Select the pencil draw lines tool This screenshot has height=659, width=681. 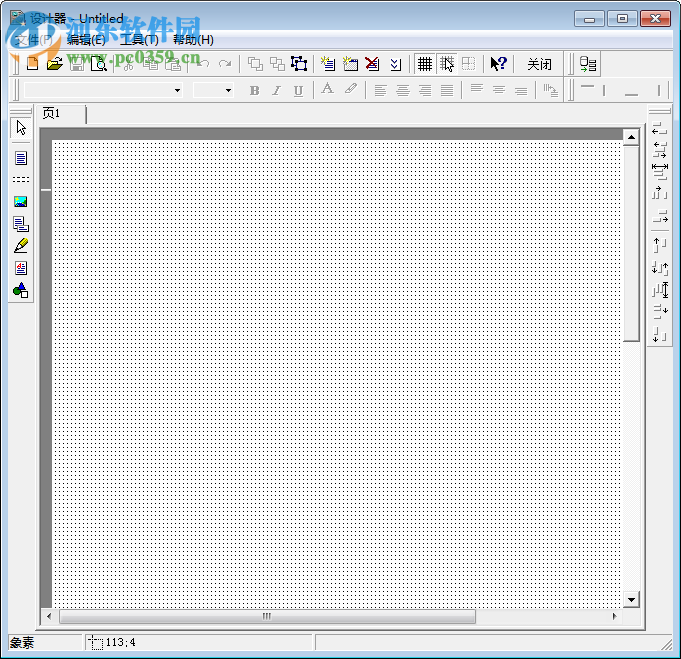coord(21,246)
